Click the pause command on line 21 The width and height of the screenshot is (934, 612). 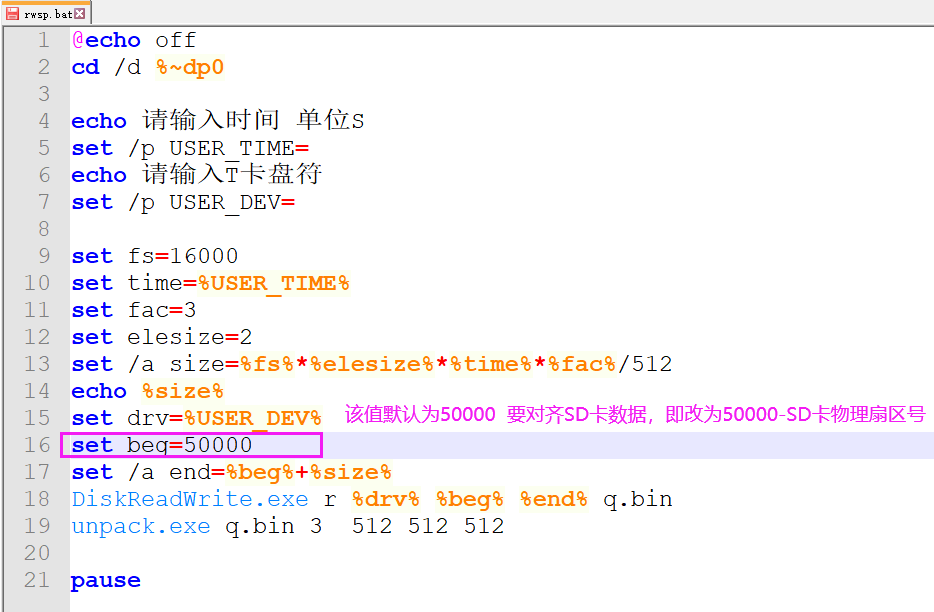(x=106, y=580)
